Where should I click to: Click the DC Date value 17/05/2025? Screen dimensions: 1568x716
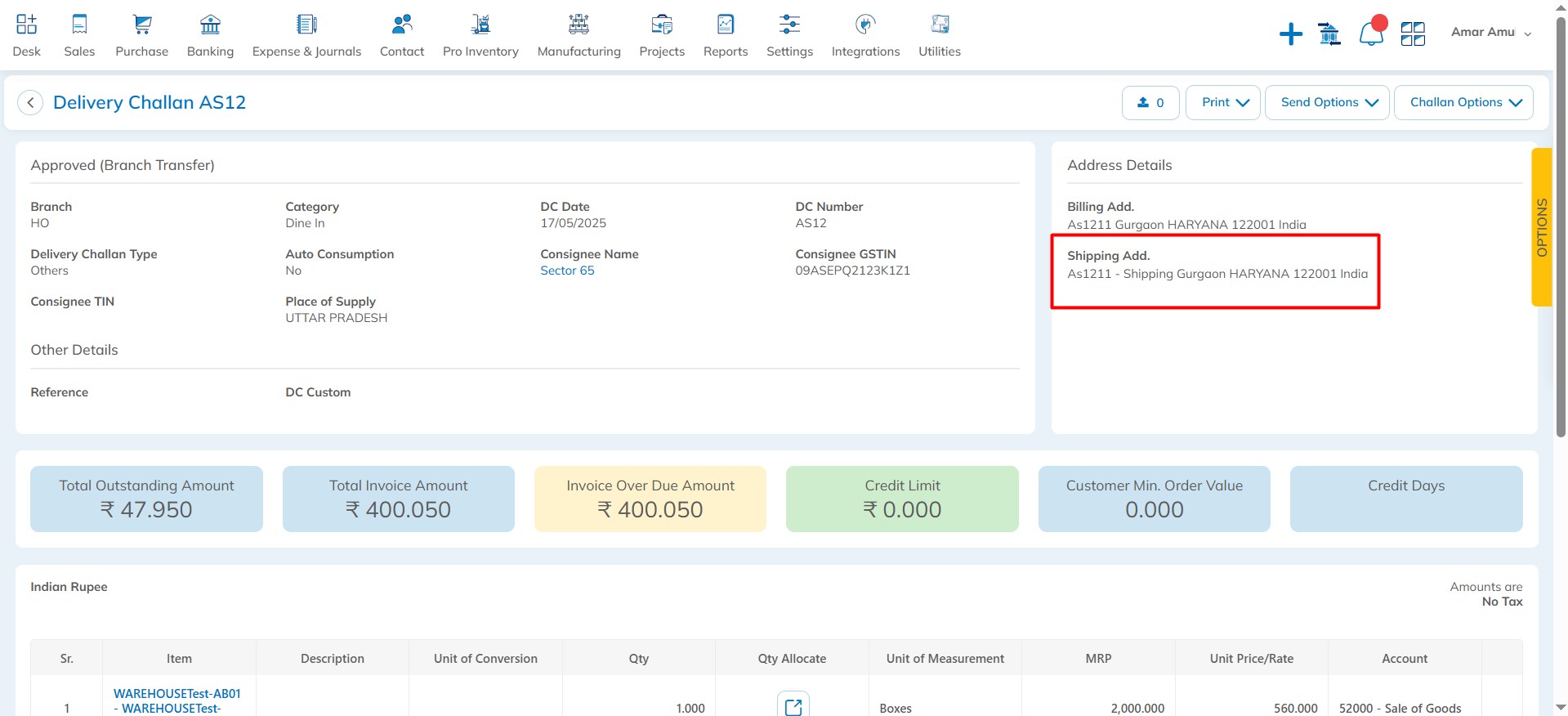point(573,223)
